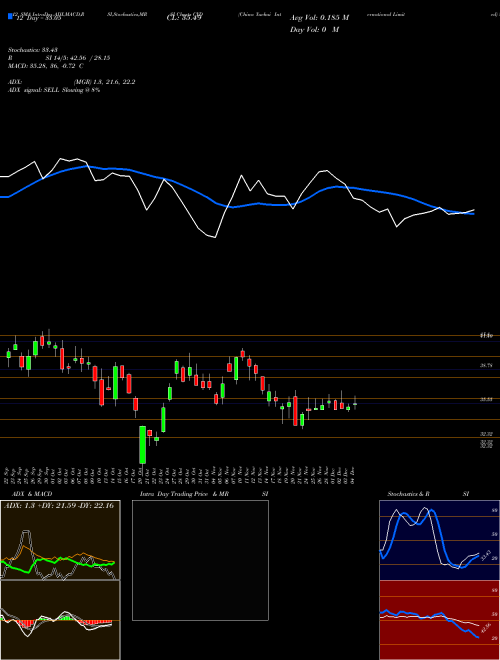Select the 'Avg Vol: 0.185 M' text

tap(319, 18)
